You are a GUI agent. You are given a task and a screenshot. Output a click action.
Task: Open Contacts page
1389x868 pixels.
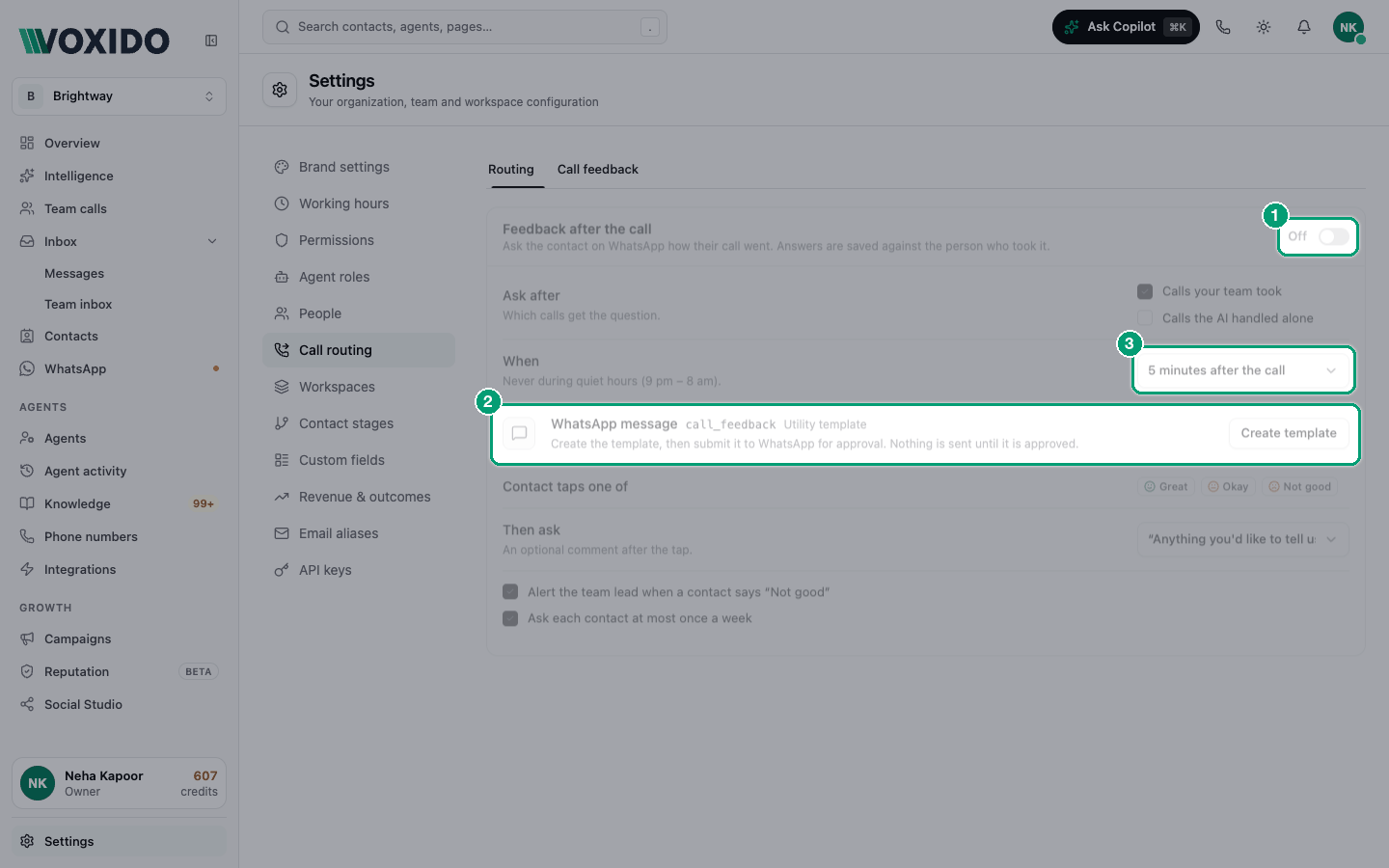120,336
